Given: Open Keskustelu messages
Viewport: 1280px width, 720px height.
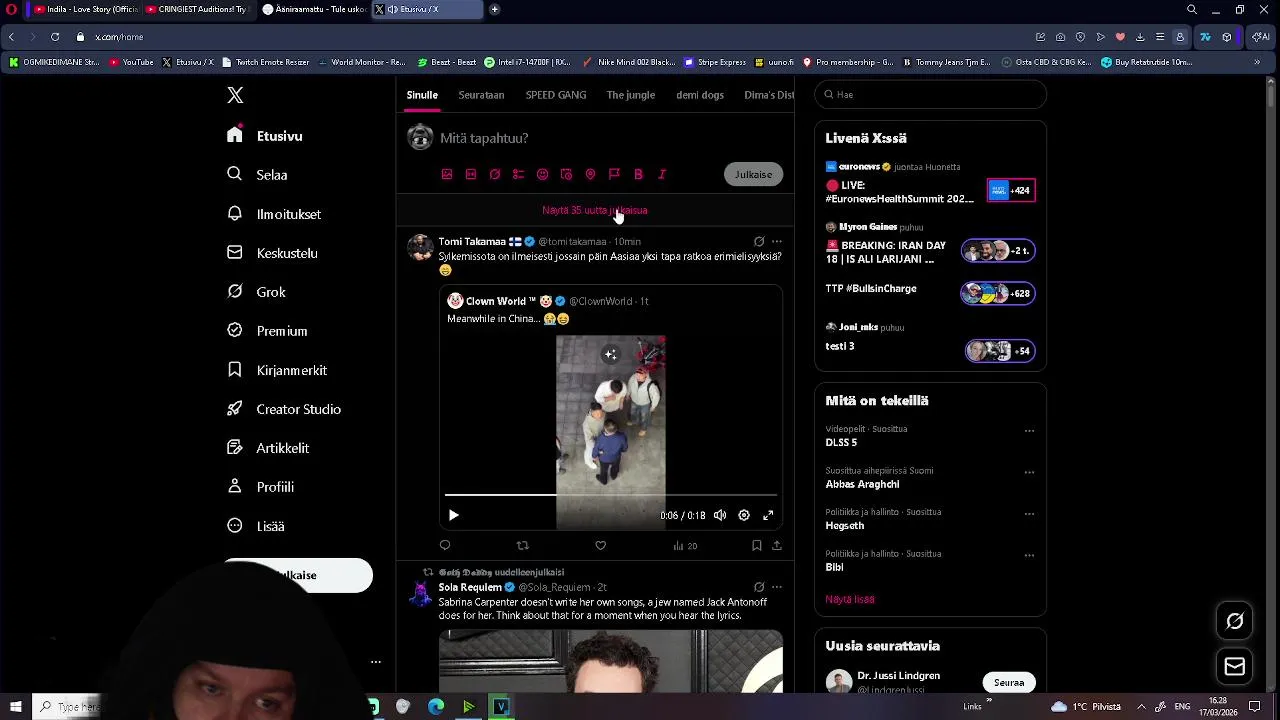Looking at the screenshot, I should (x=272, y=253).
